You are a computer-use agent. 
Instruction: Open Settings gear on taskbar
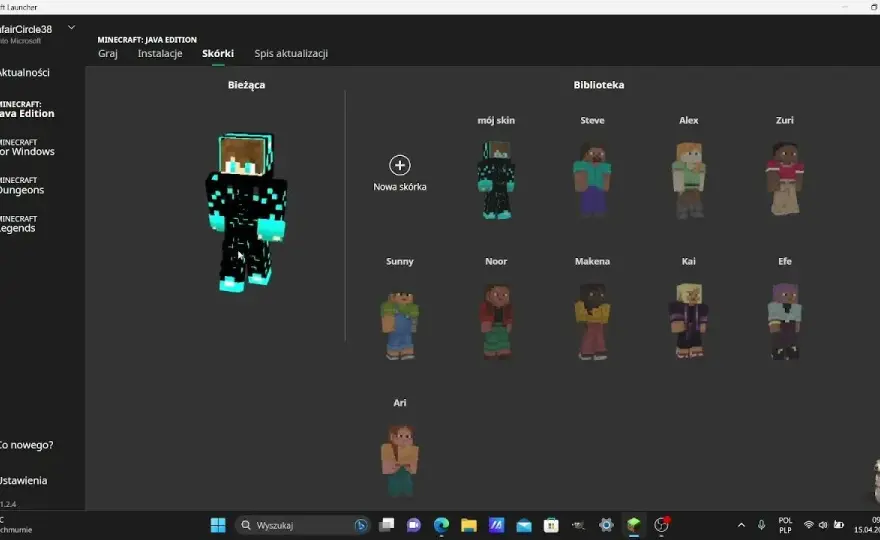[606, 525]
